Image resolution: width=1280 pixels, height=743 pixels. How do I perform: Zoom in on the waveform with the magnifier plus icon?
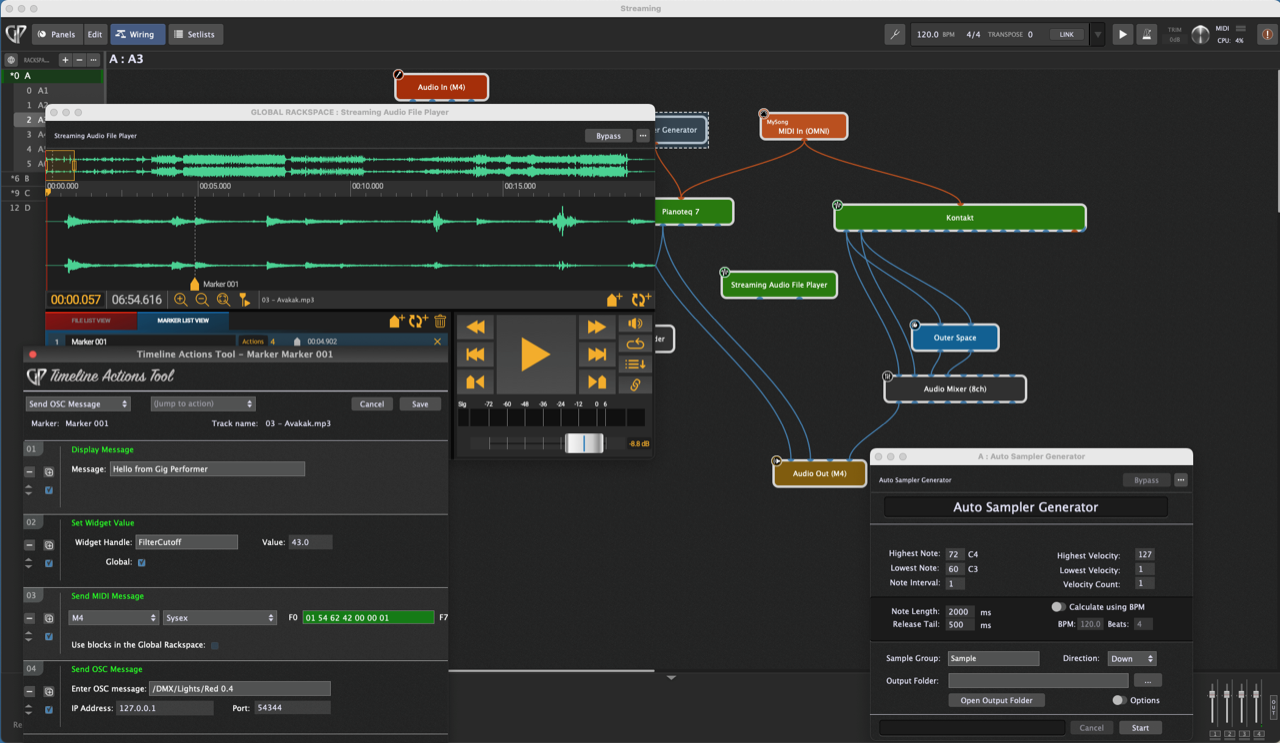[x=181, y=299]
